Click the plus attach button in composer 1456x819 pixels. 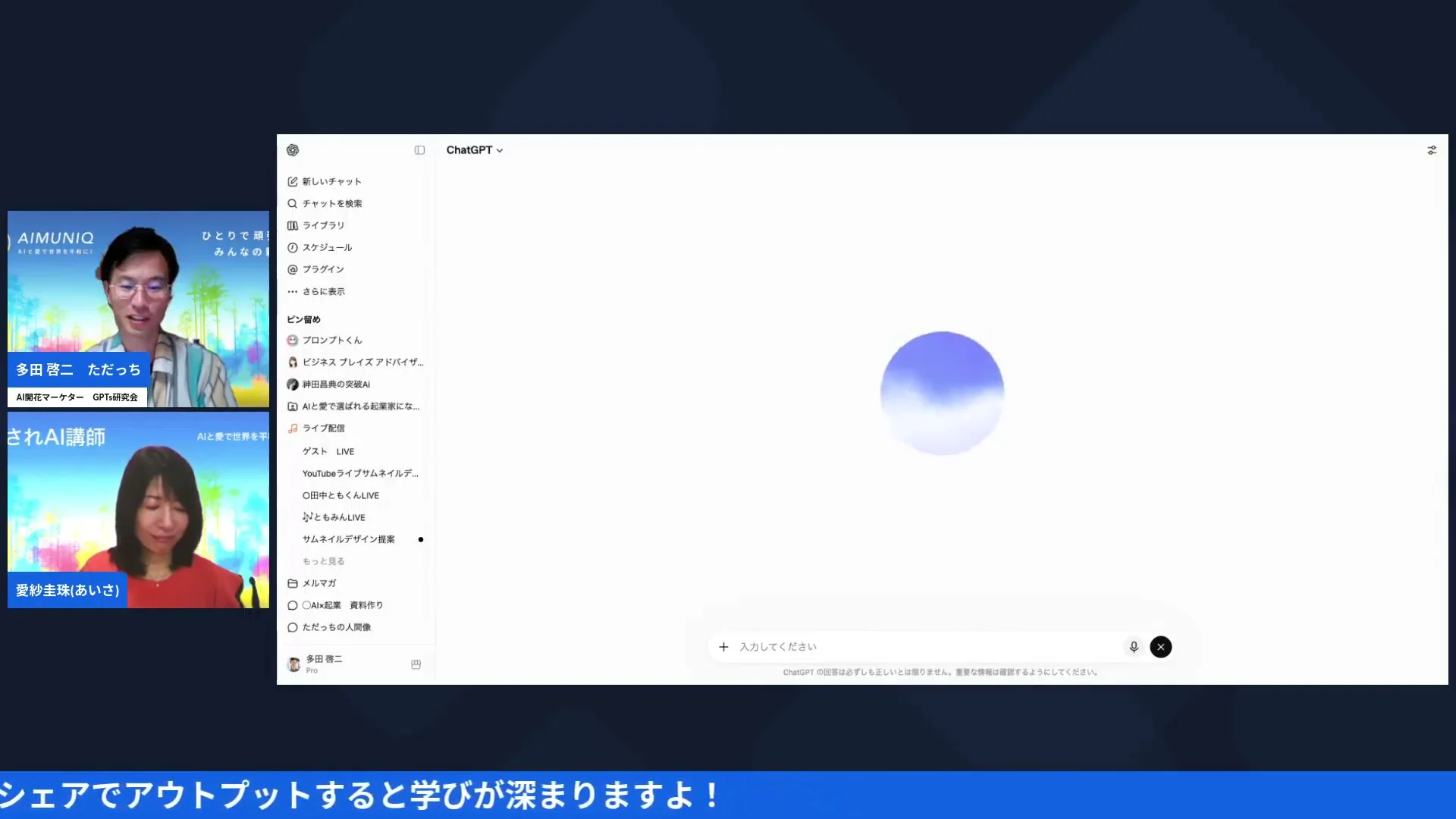723,647
